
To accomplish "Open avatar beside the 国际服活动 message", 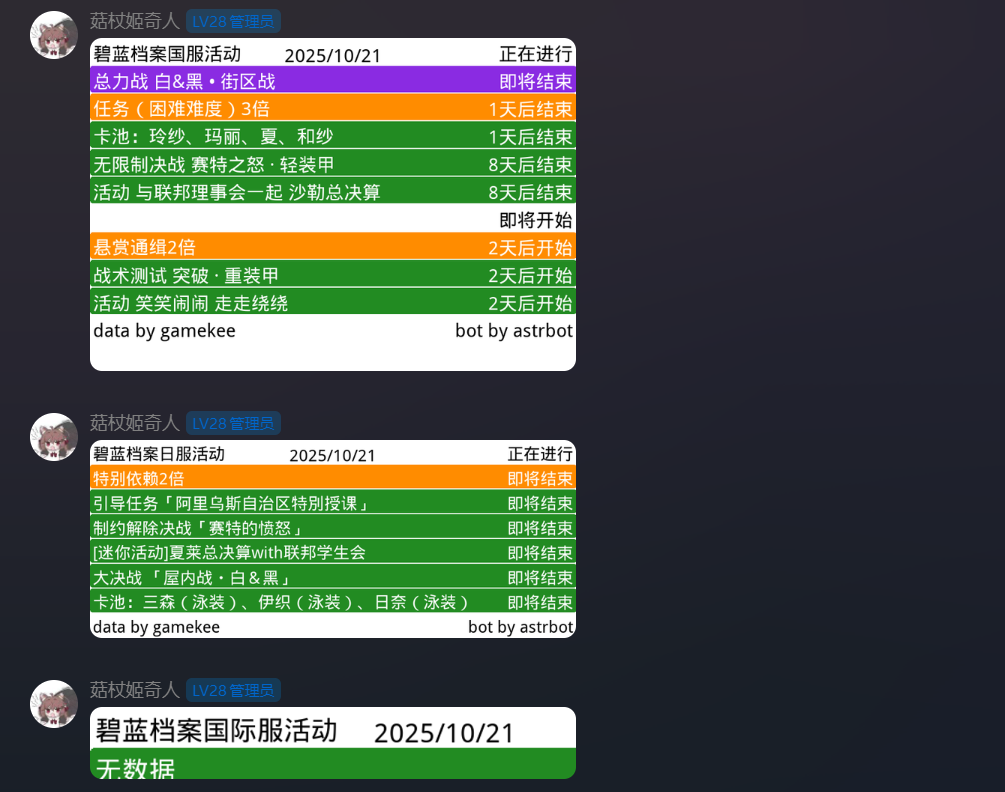I will point(54,704).
